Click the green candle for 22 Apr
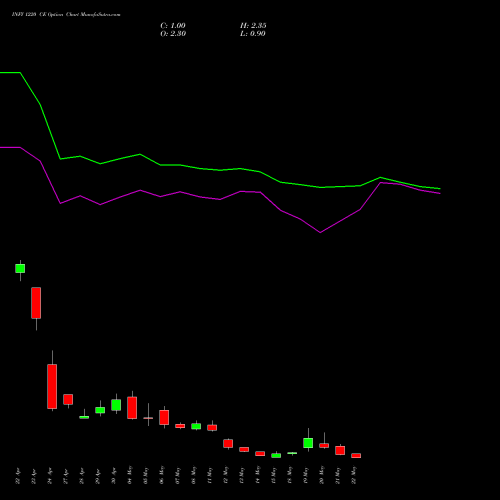500x500 pixels. coord(20,268)
